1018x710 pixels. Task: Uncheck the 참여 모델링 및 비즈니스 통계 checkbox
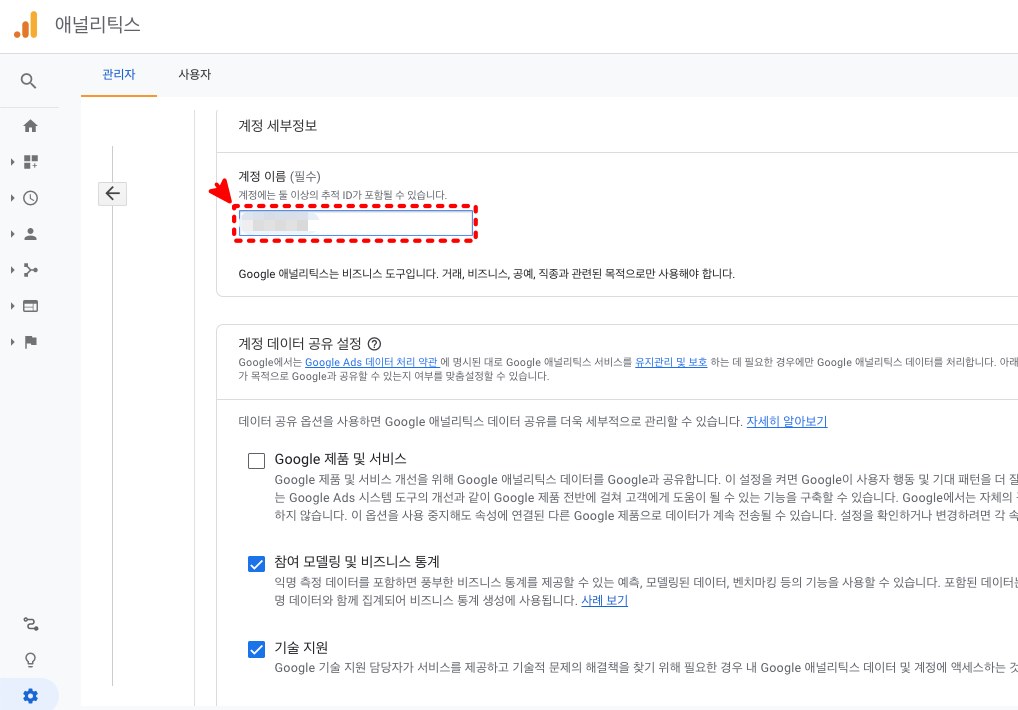[x=256, y=563]
